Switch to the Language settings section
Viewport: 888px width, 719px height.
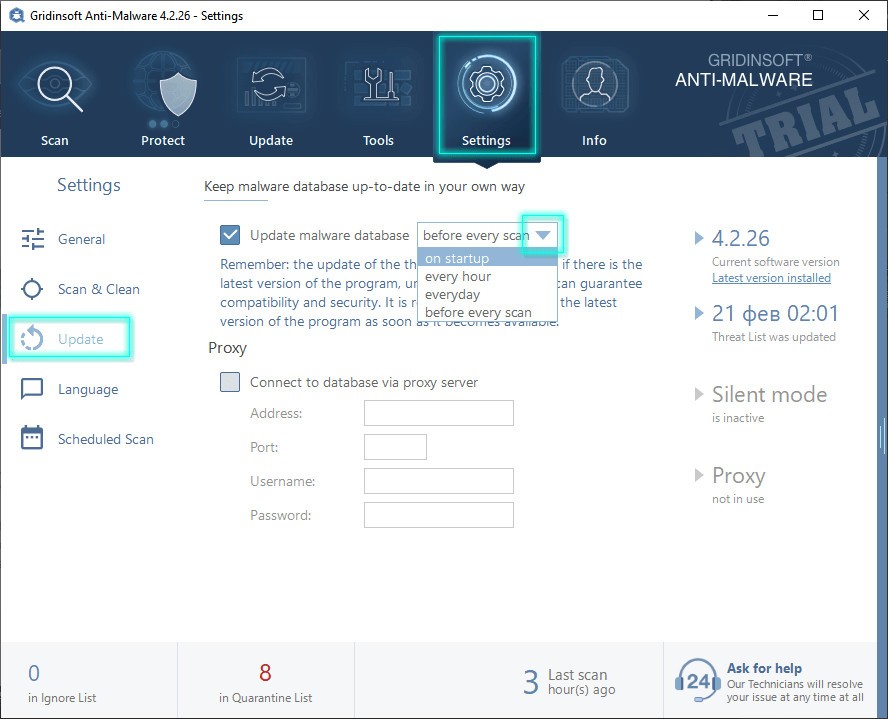click(87, 389)
